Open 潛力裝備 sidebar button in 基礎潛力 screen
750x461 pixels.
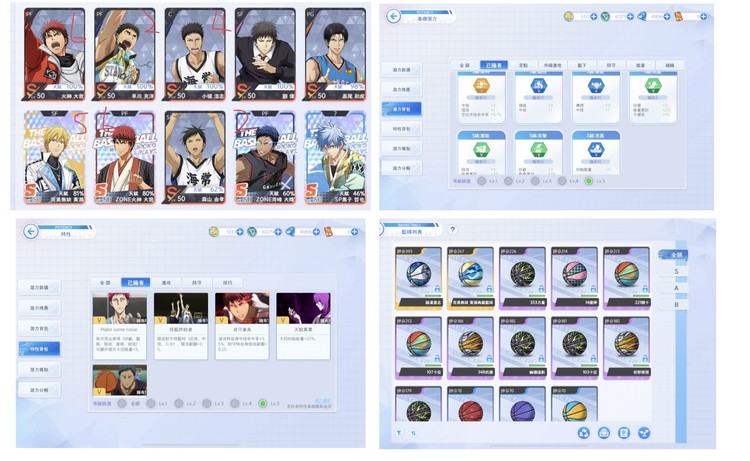(402, 70)
